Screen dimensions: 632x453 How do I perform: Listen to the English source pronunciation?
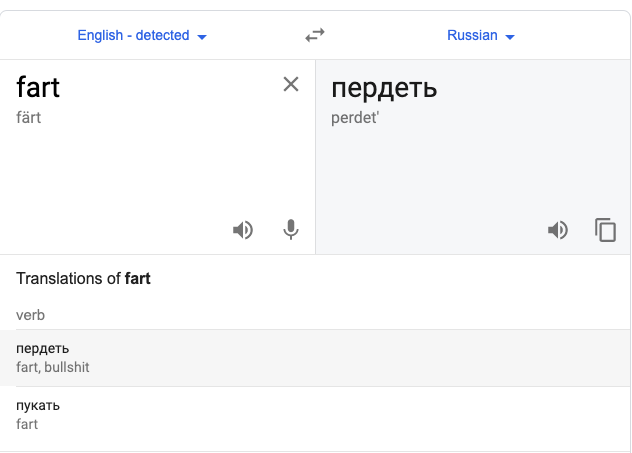(243, 230)
